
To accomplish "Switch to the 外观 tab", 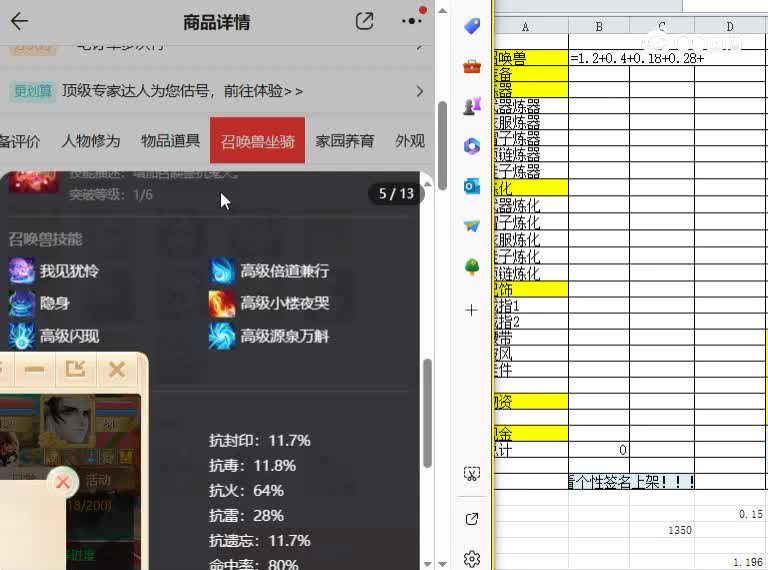I will click(410, 141).
